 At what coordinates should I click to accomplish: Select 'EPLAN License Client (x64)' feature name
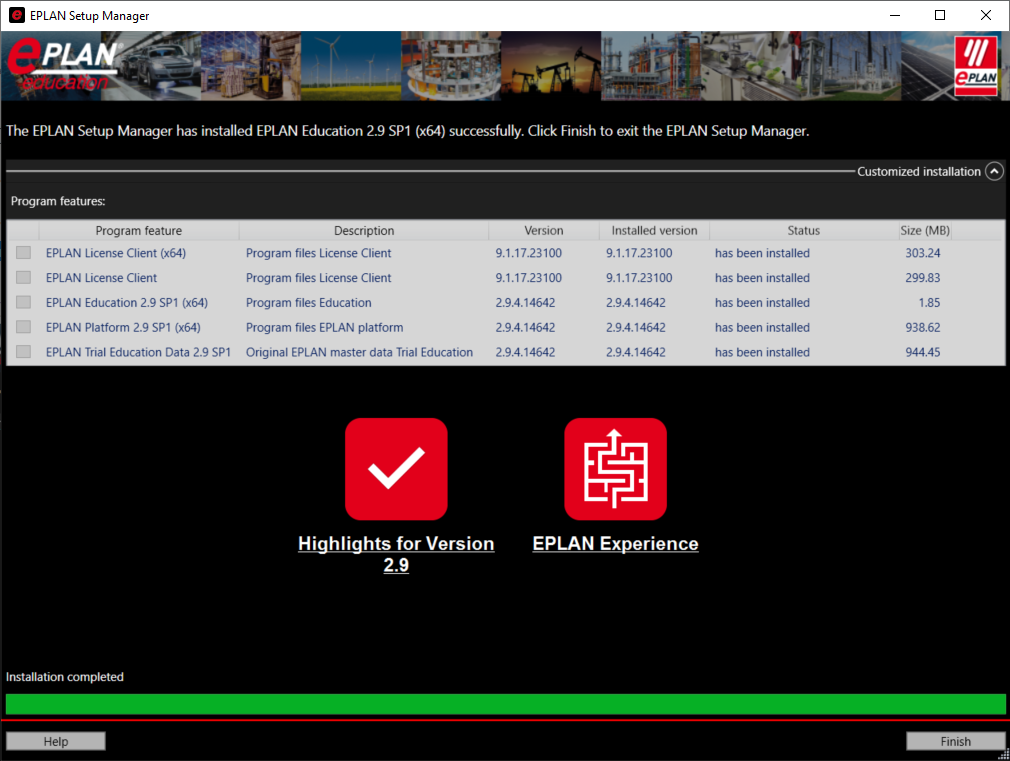click(116, 253)
